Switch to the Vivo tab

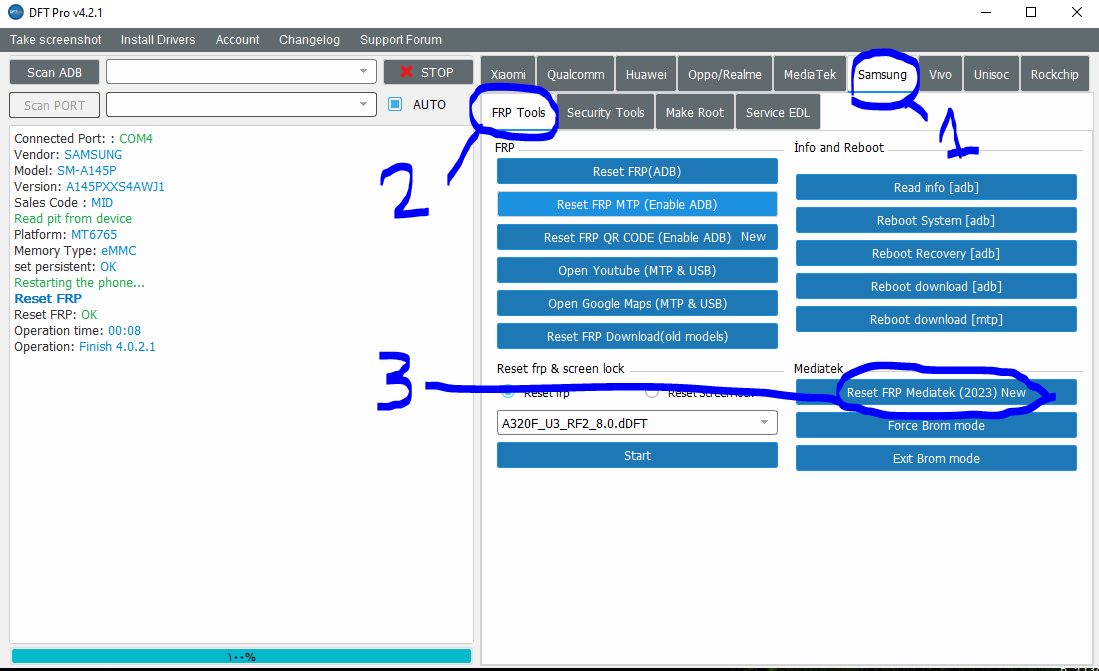[x=941, y=74]
